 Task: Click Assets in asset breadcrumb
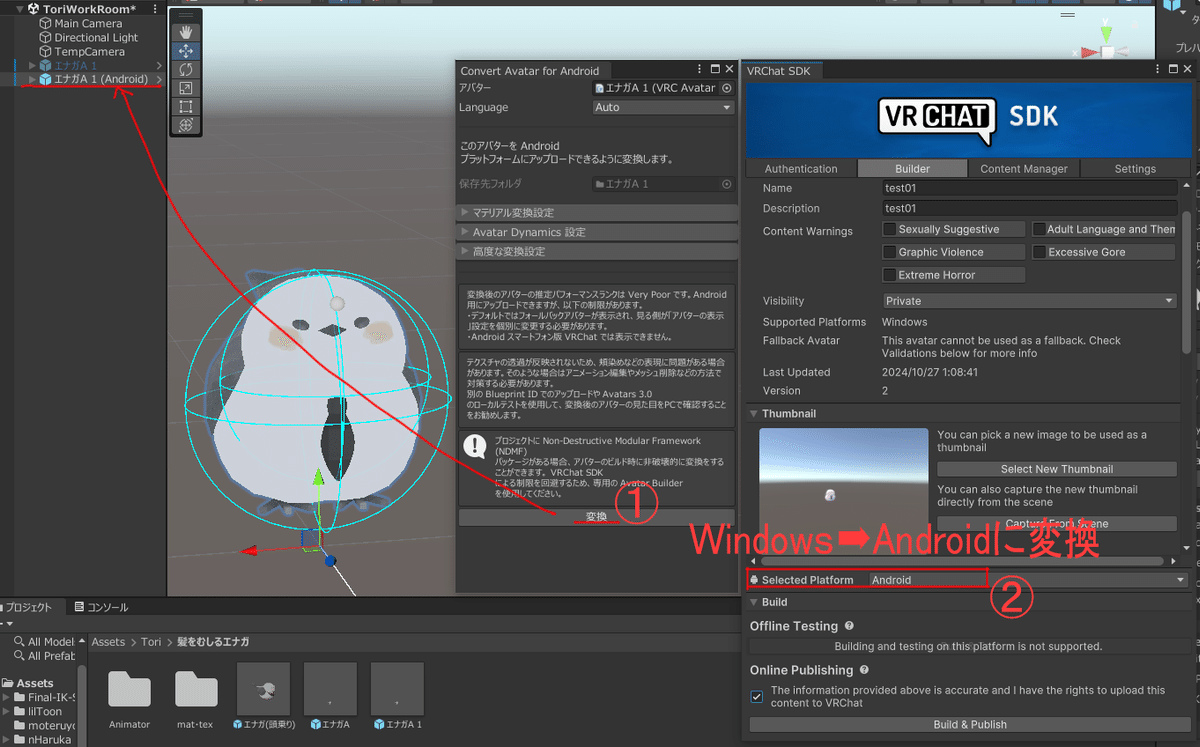click(x=109, y=642)
